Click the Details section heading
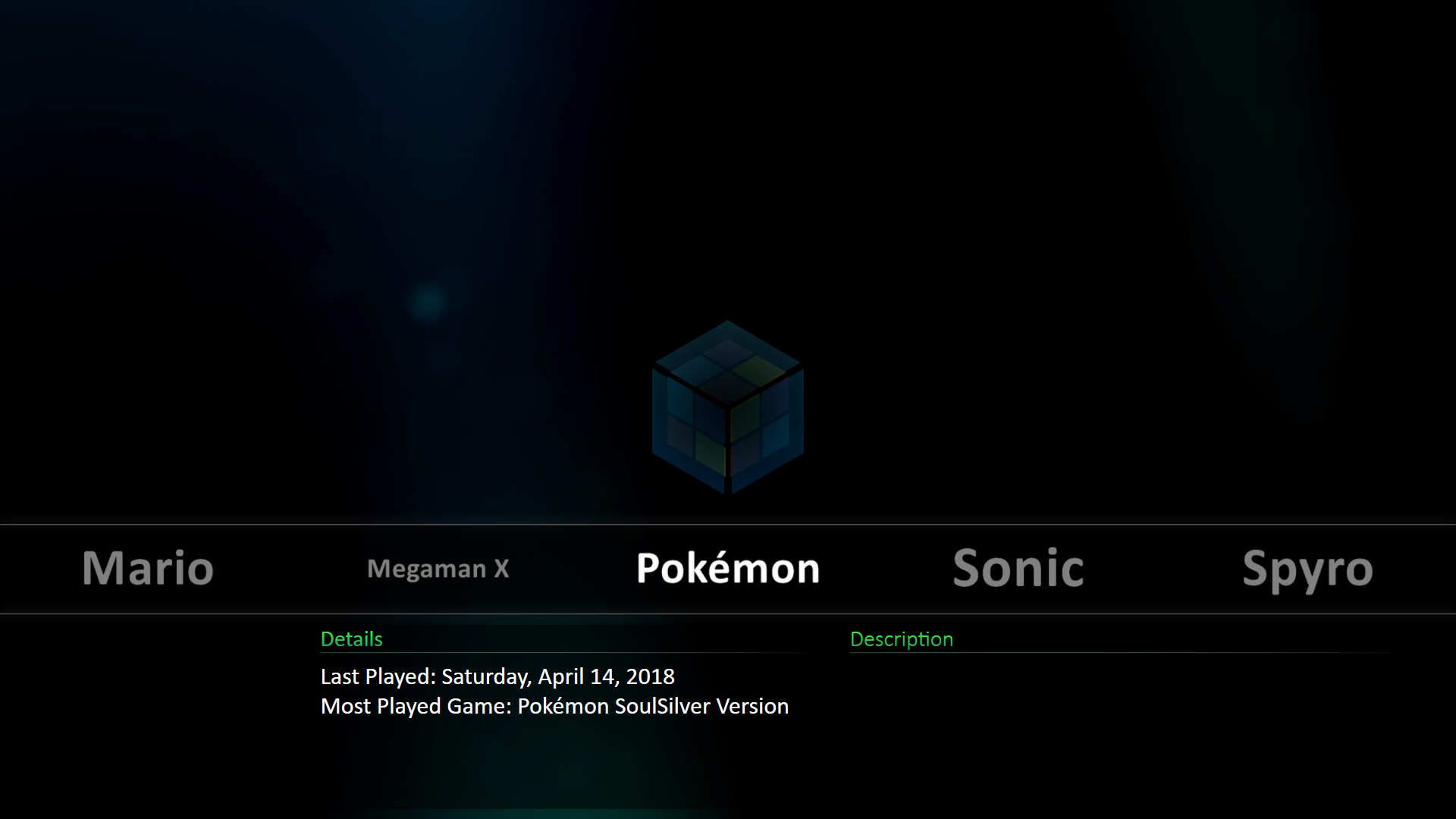The image size is (1456, 819). click(x=351, y=639)
